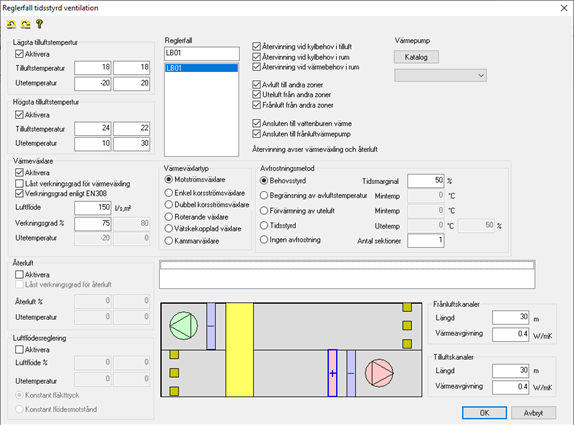
Task: Select the heating coil with blue plus
Action: (332, 373)
